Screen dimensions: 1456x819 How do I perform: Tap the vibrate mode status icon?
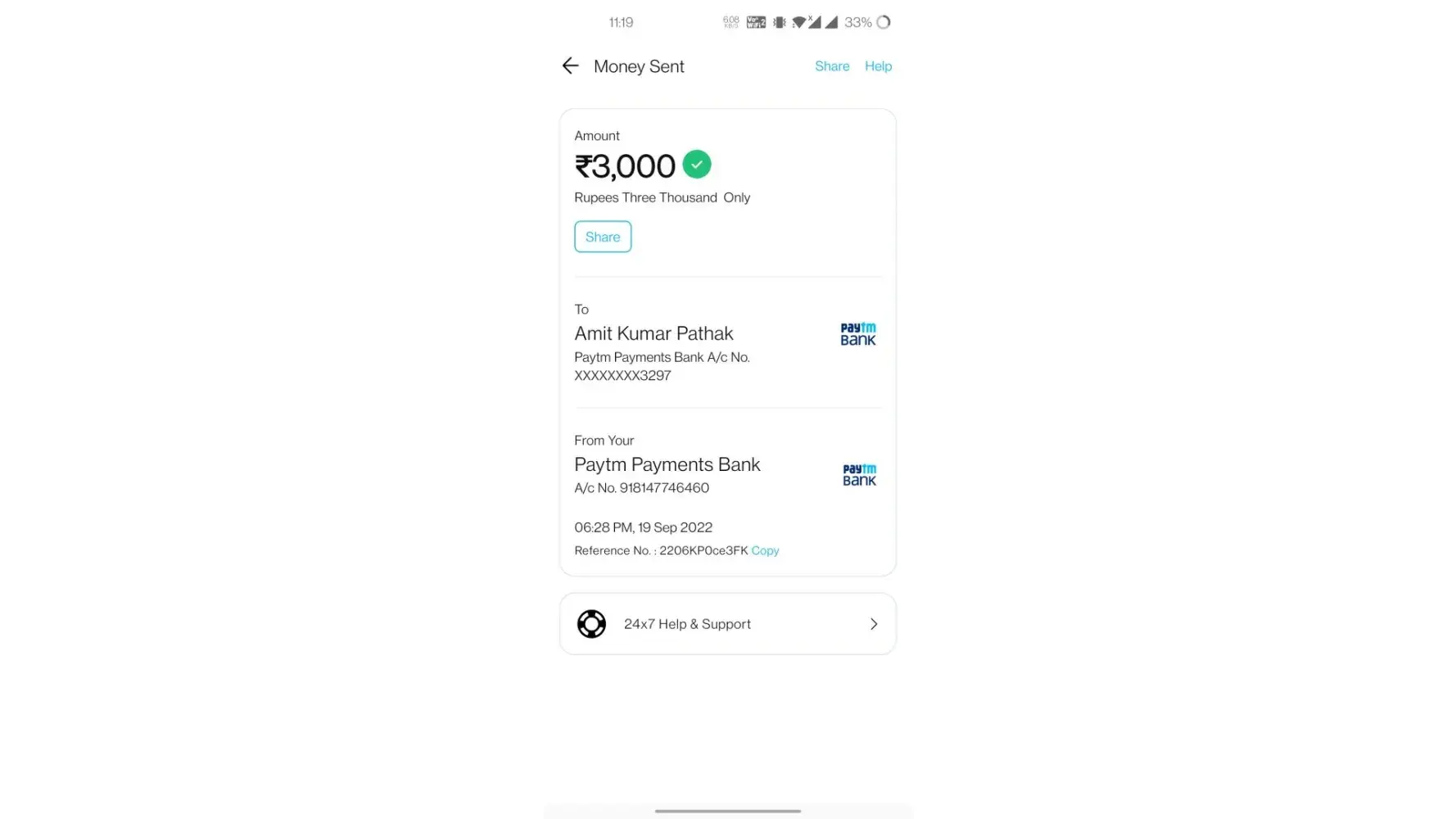tap(779, 22)
